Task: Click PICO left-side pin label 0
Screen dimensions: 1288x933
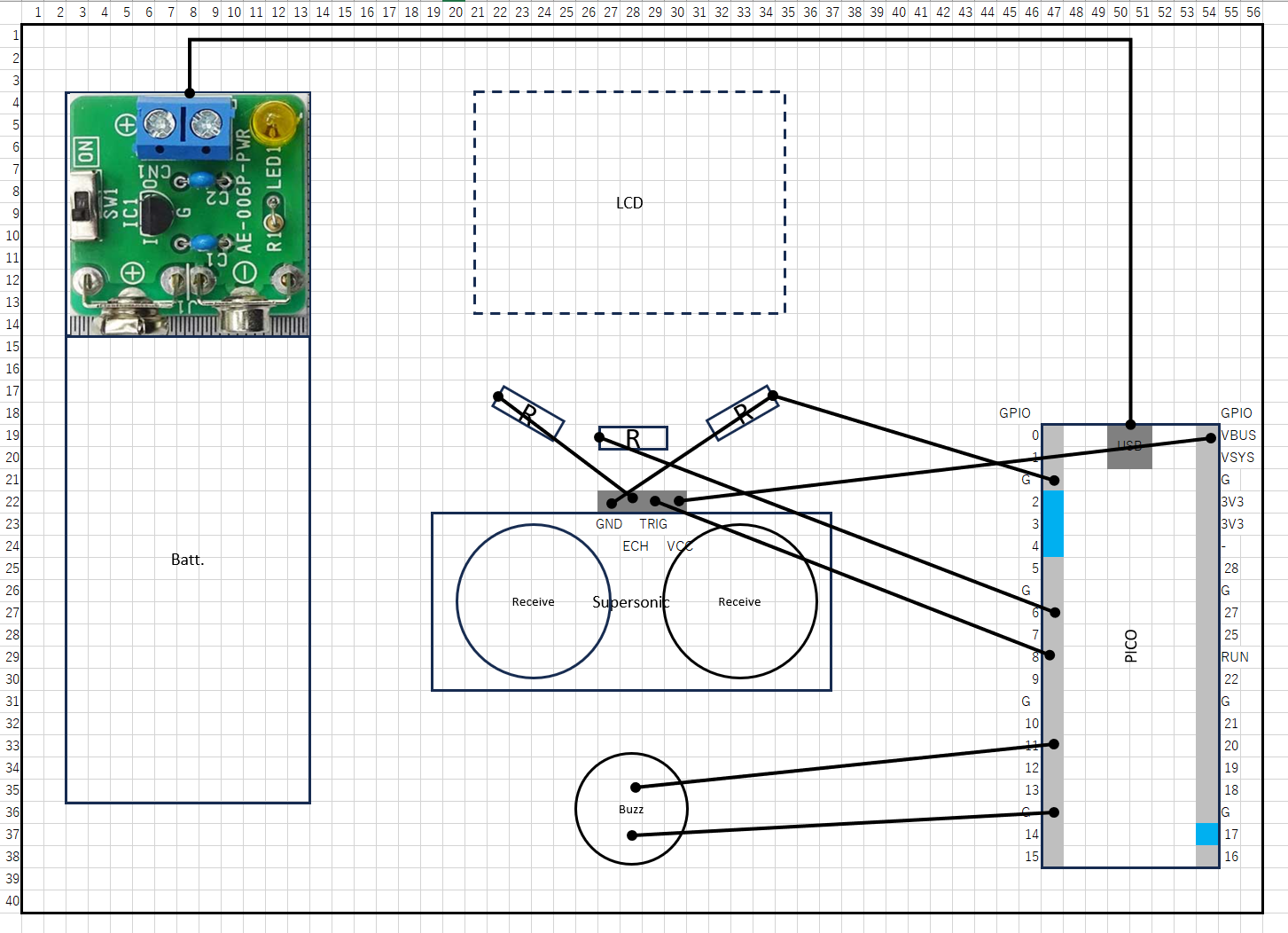Action: [x=1035, y=435]
